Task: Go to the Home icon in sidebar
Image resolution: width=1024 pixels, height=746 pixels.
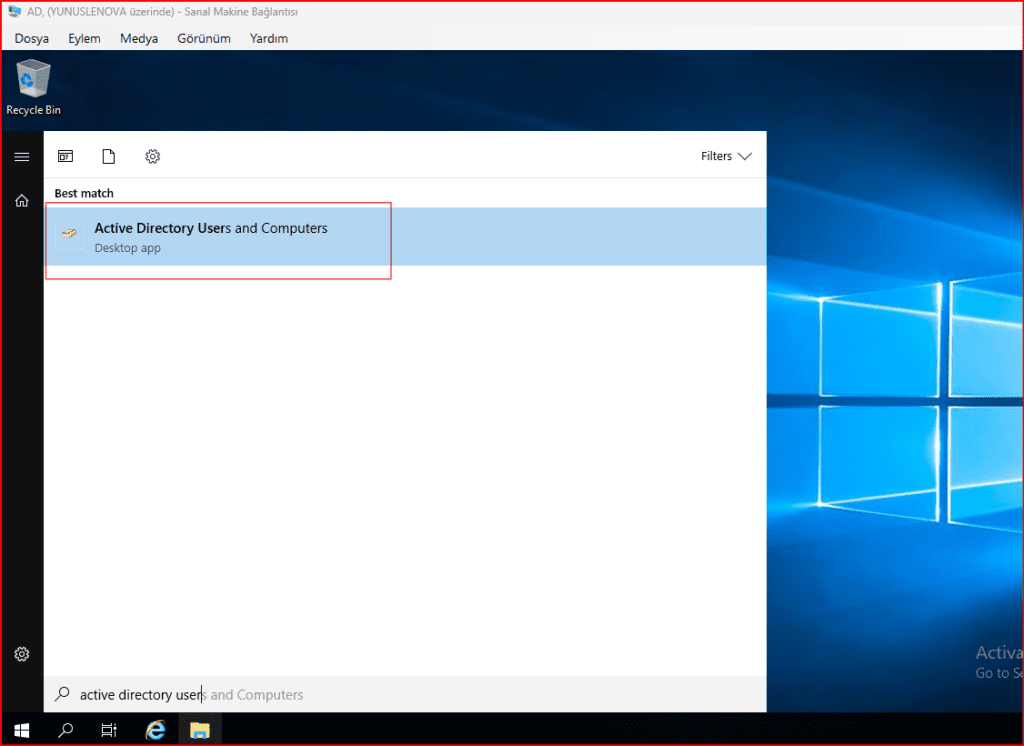Action: click(22, 201)
